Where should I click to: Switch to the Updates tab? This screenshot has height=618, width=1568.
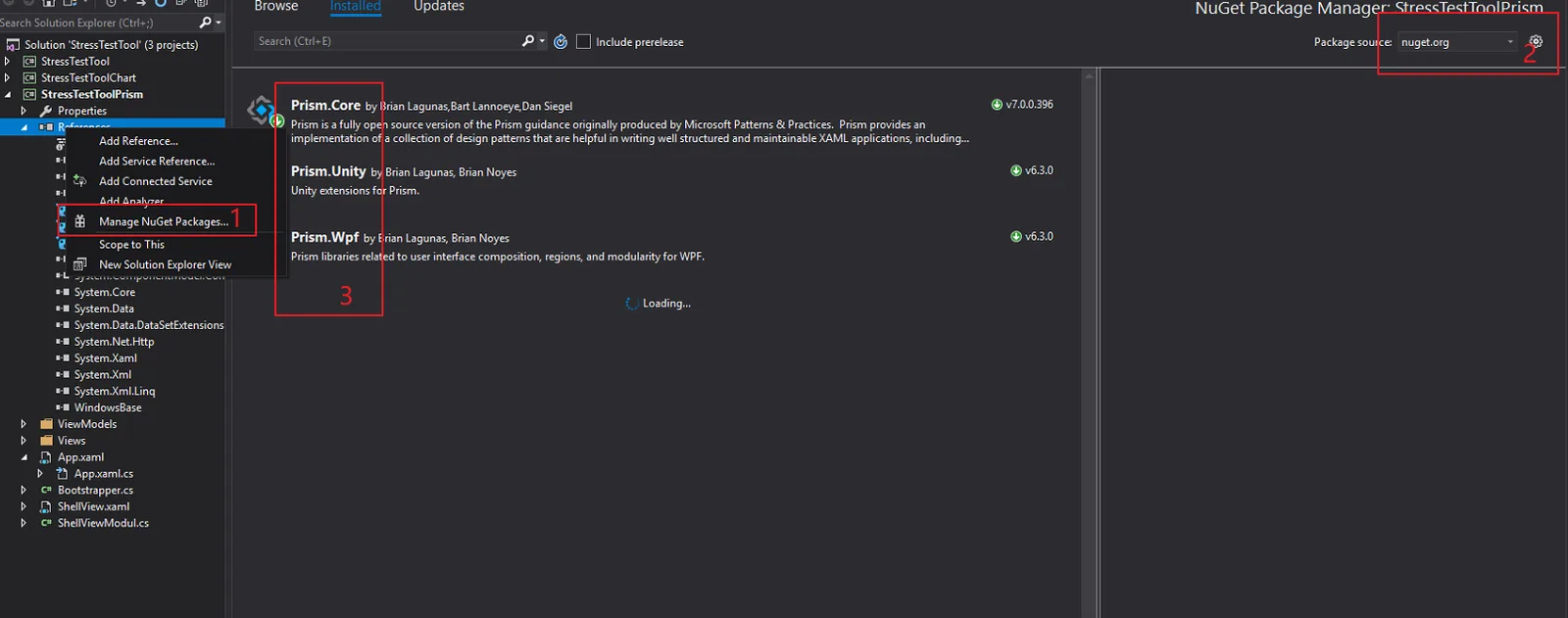click(439, 7)
